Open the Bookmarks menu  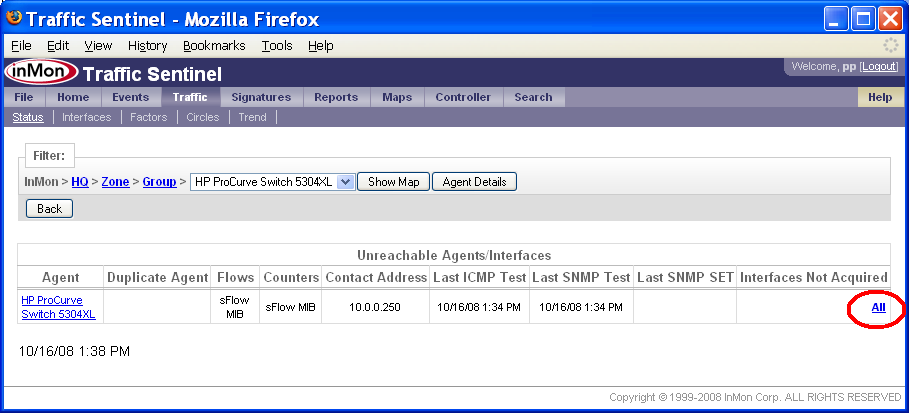tap(214, 46)
